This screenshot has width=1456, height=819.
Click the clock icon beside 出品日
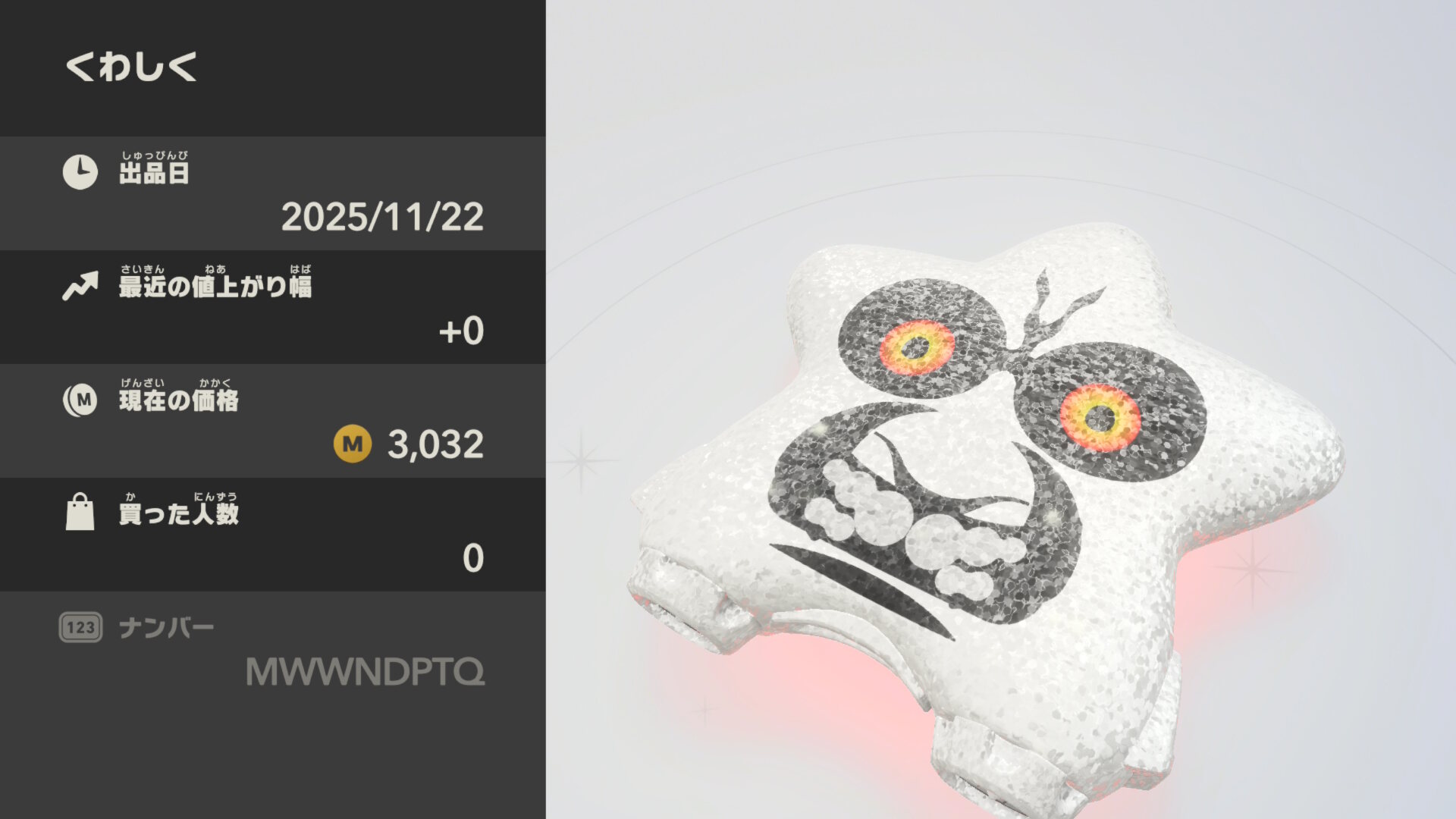point(80,172)
